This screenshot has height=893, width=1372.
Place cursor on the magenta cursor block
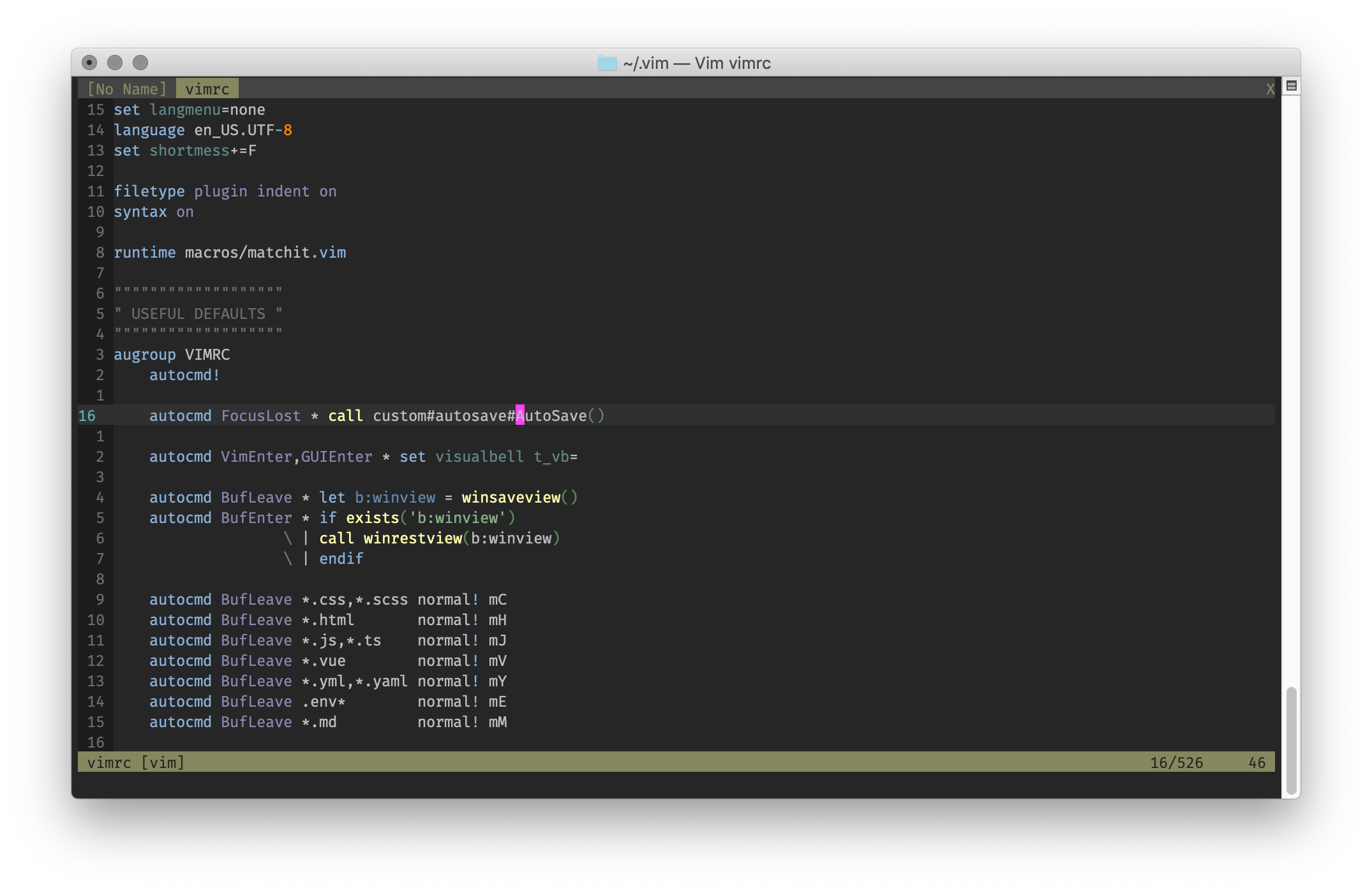(x=519, y=416)
